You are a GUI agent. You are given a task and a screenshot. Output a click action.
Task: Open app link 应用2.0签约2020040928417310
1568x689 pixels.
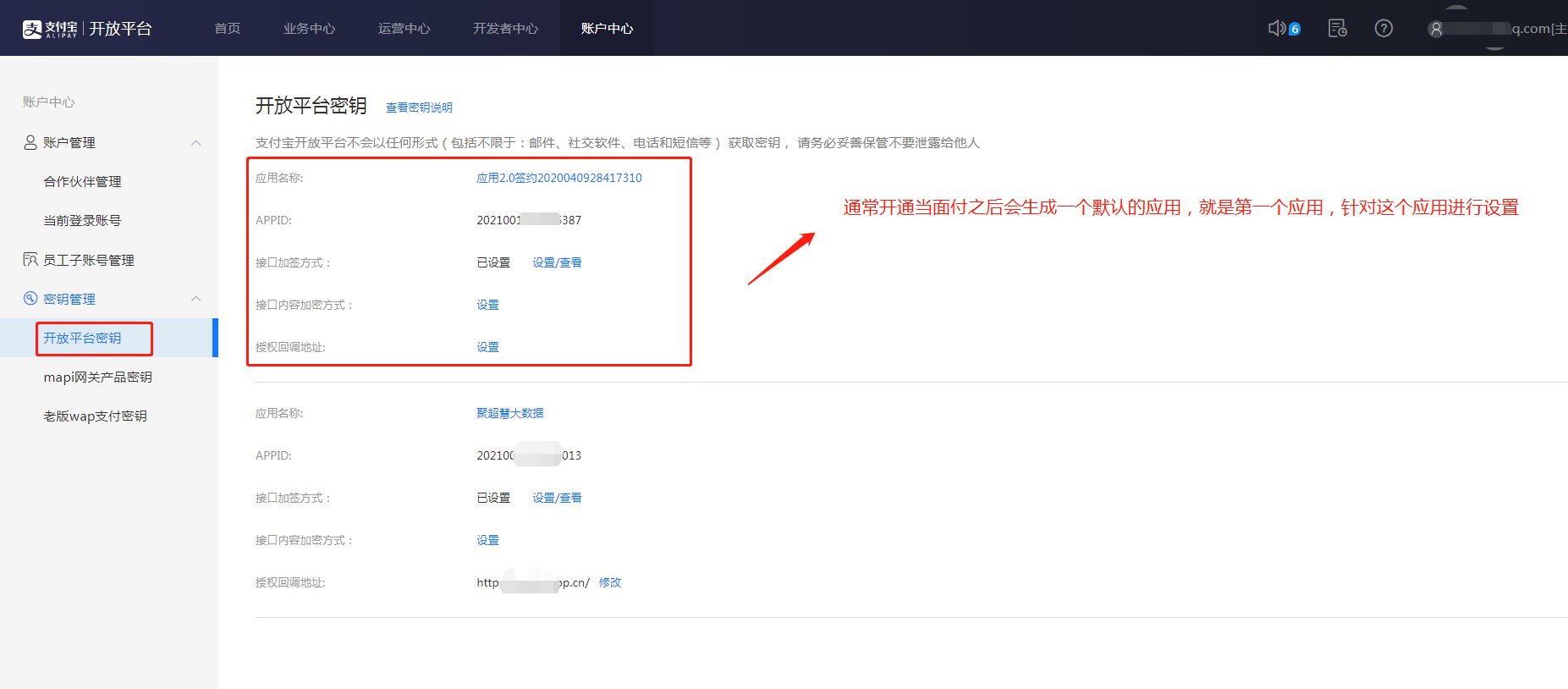559,178
